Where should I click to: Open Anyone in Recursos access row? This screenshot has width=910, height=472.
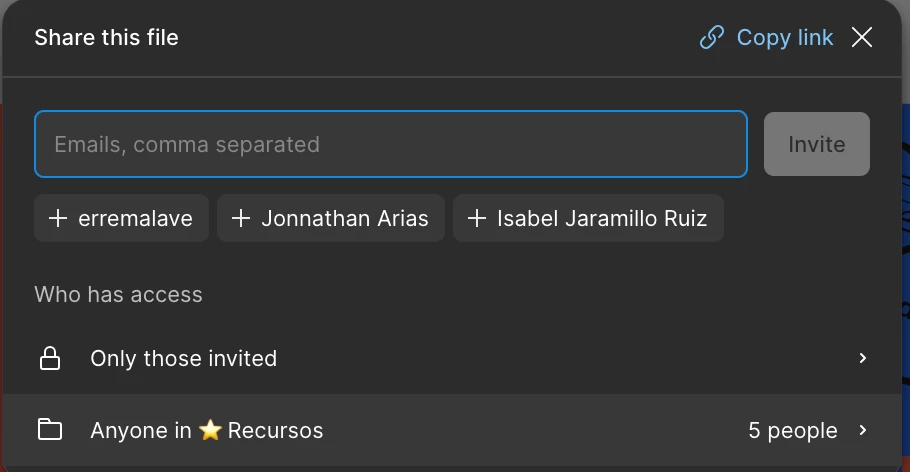(452, 430)
